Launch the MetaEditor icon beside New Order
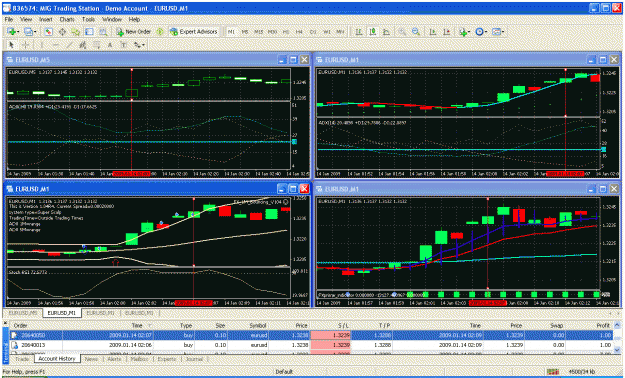 click(160, 32)
